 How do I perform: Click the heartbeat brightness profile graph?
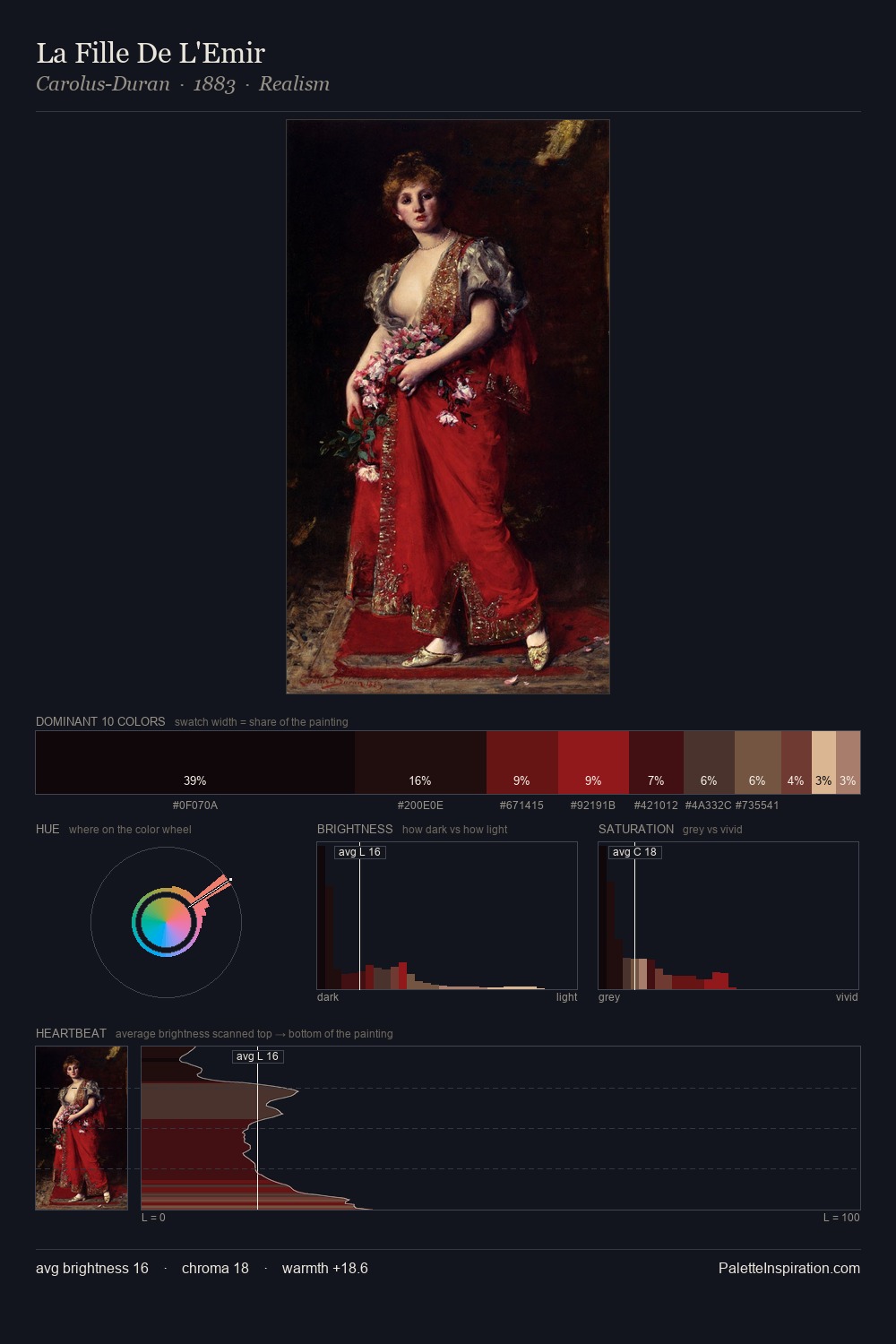pos(501,1128)
